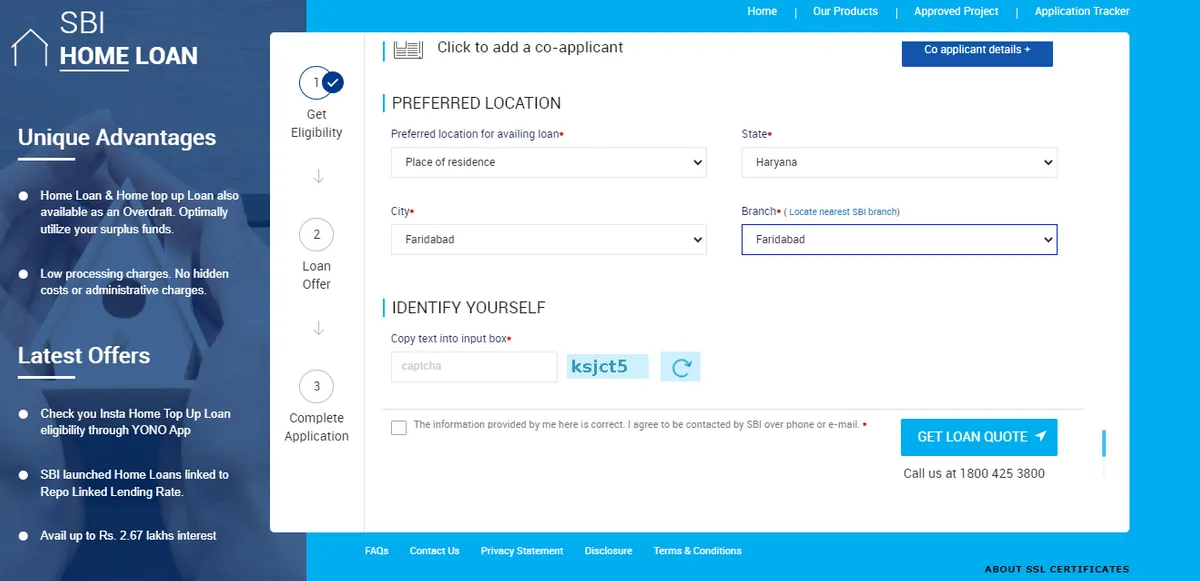Tick the agreement checkbox before submitting

click(x=398, y=427)
